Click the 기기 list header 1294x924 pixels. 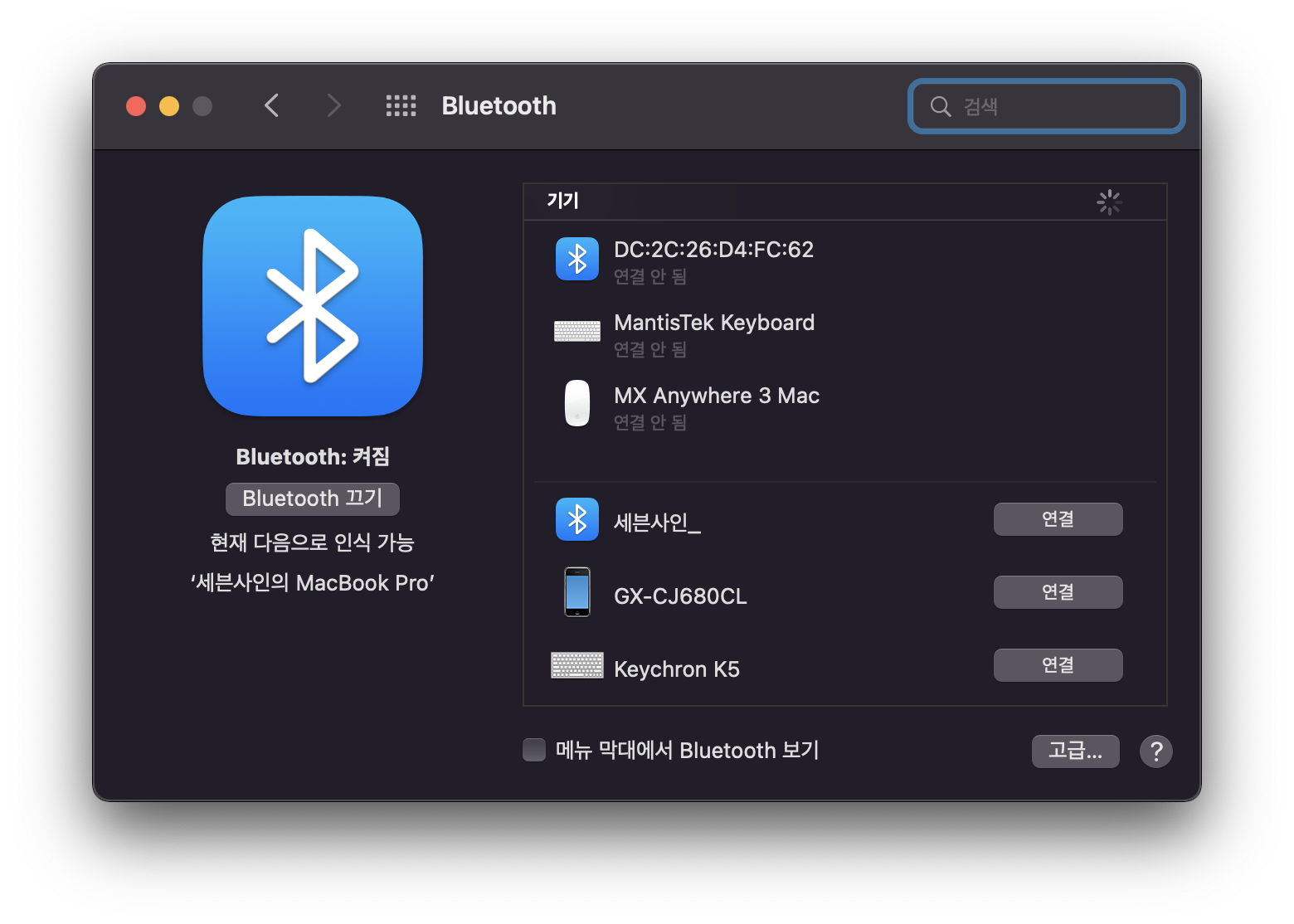(845, 202)
